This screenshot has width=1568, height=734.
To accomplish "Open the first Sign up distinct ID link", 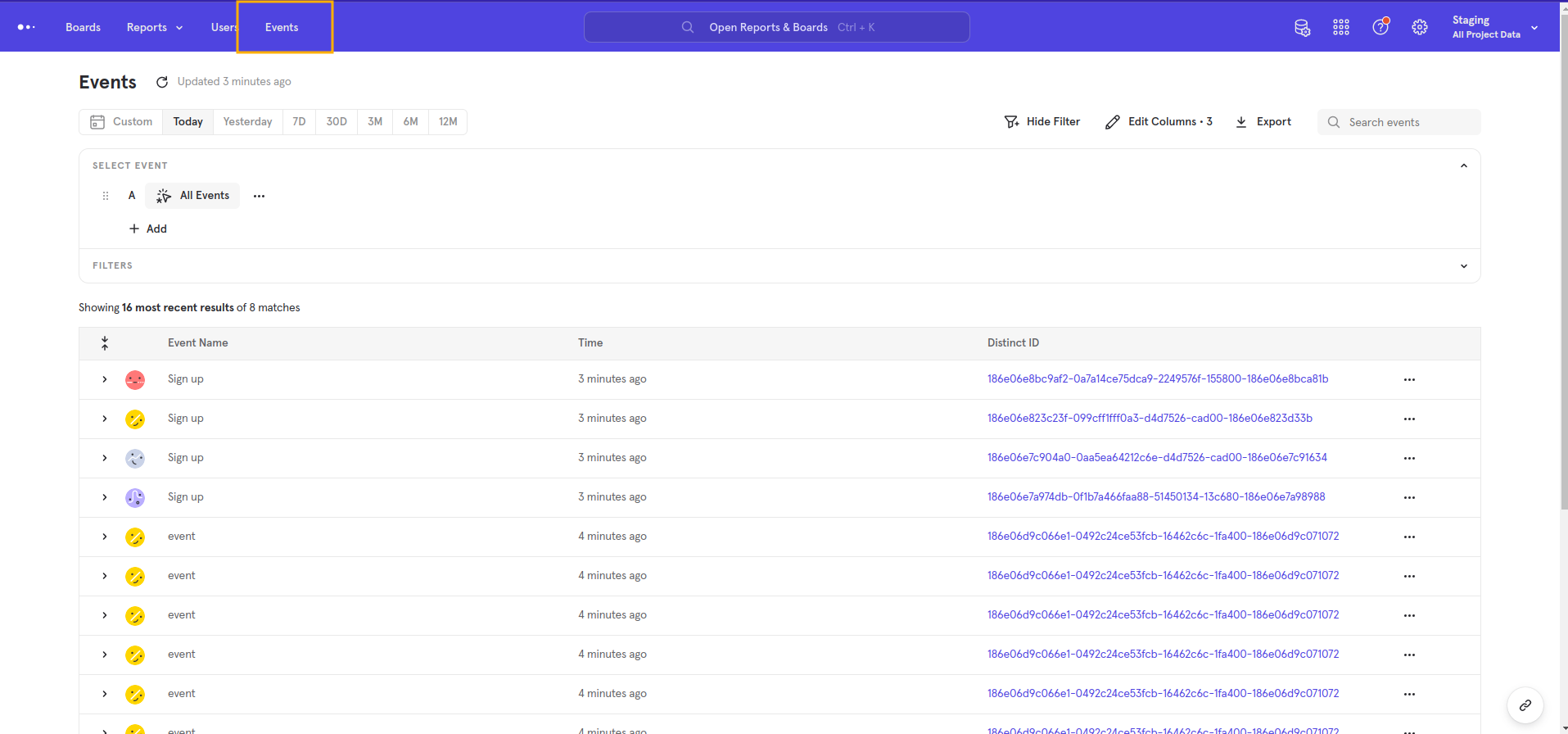I will click(1157, 379).
